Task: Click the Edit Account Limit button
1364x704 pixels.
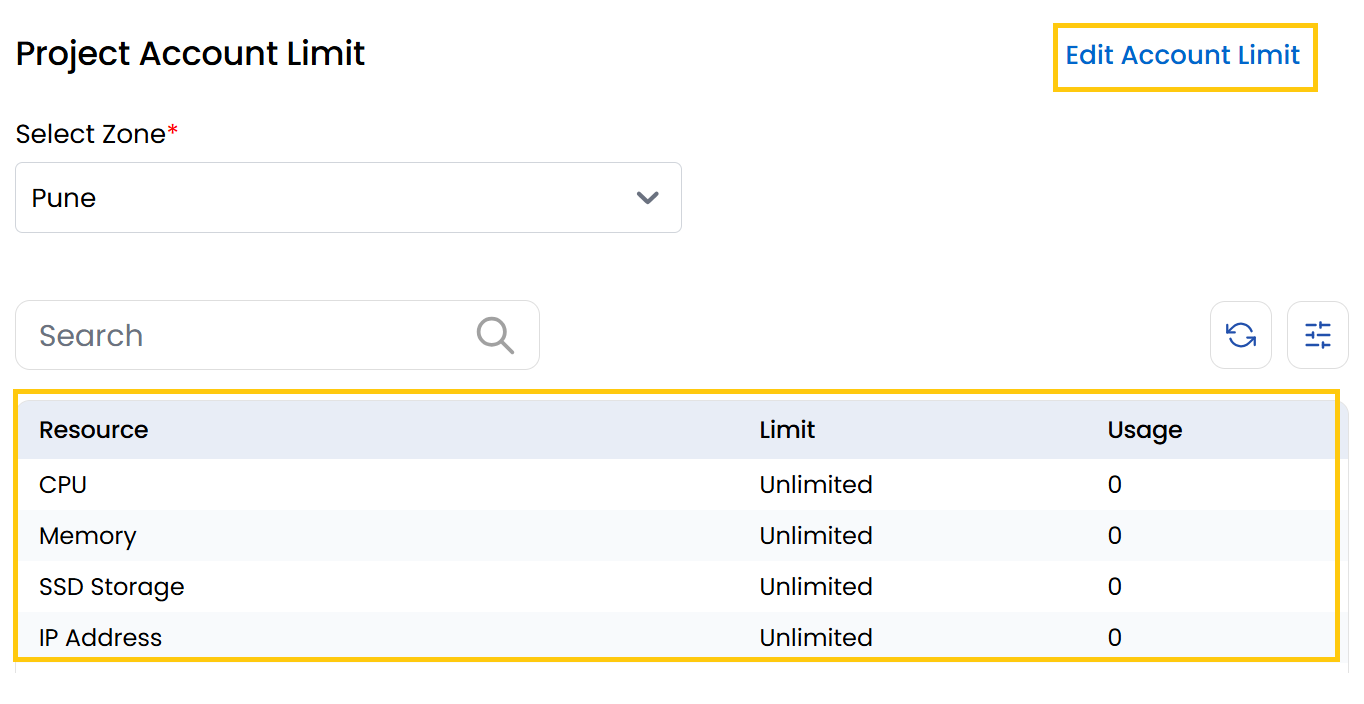Action: pos(1184,56)
